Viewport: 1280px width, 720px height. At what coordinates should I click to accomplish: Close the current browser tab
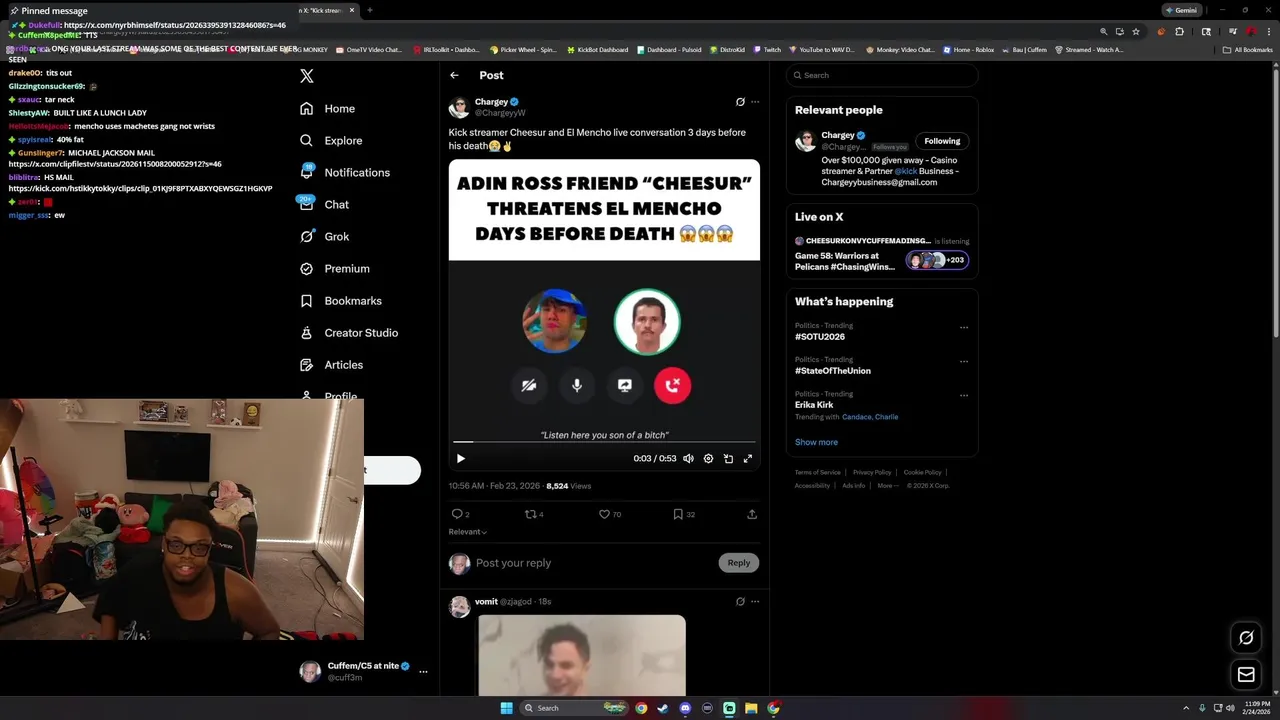(351, 10)
